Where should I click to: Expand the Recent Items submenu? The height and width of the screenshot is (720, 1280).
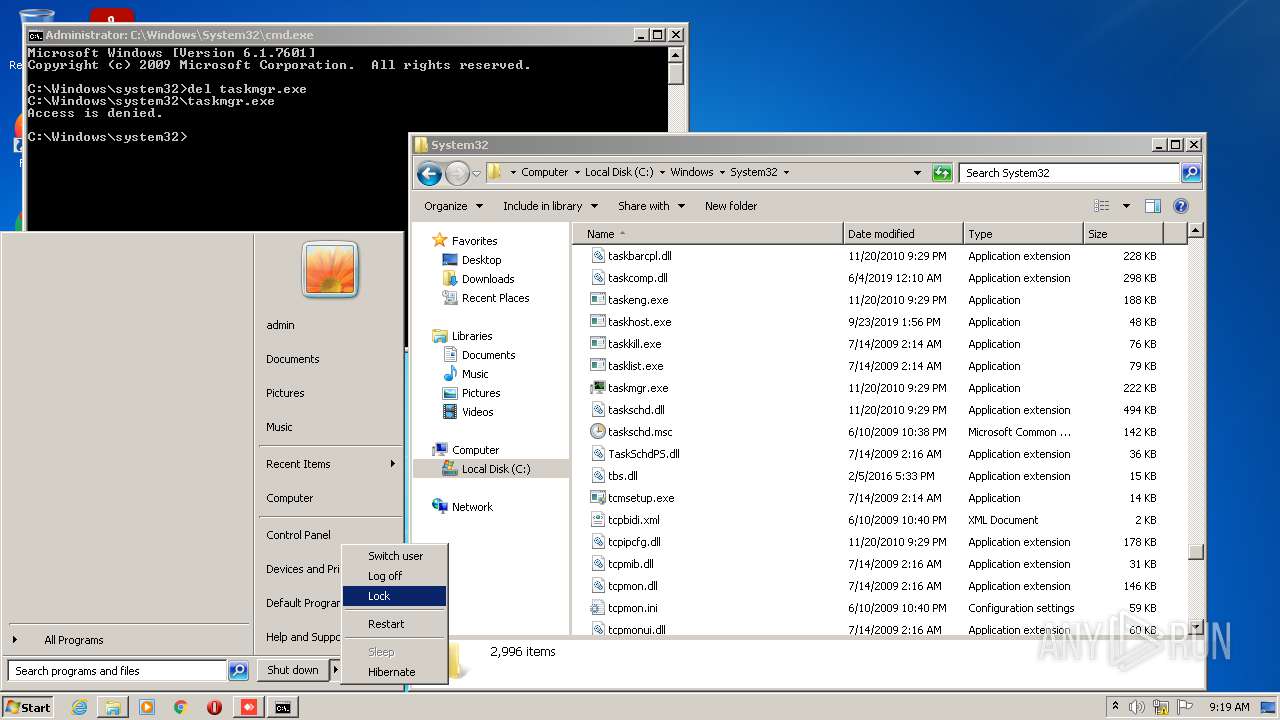[392, 464]
